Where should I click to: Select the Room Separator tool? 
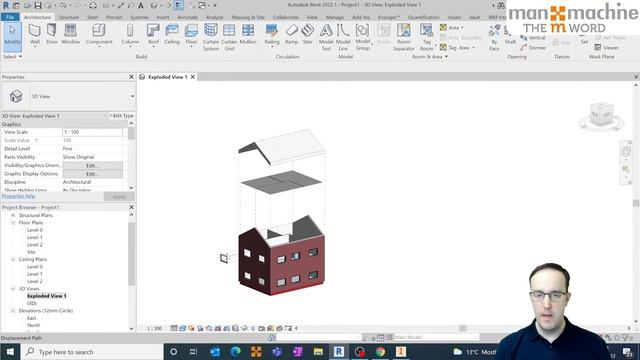(404, 37)
